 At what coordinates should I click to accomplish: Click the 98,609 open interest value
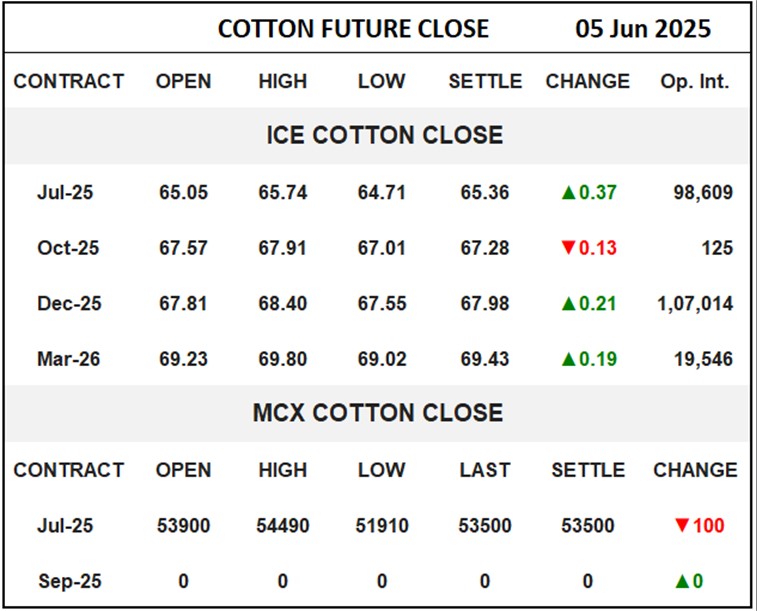click(701, 192)
